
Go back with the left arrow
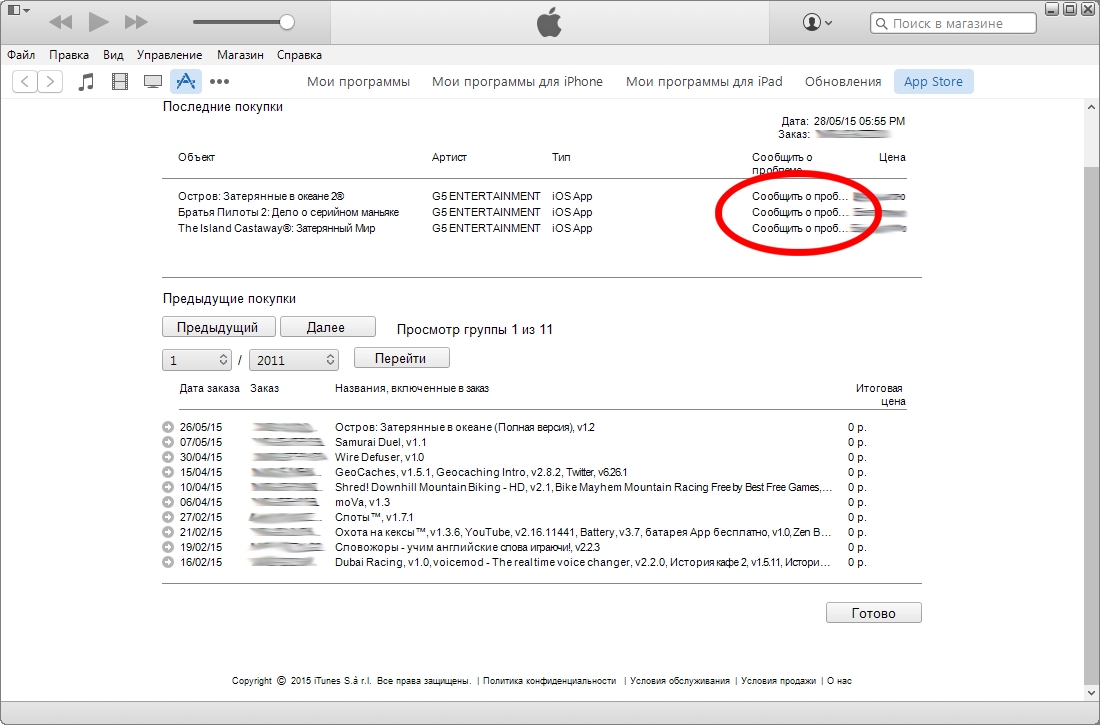tap(25, 81)
